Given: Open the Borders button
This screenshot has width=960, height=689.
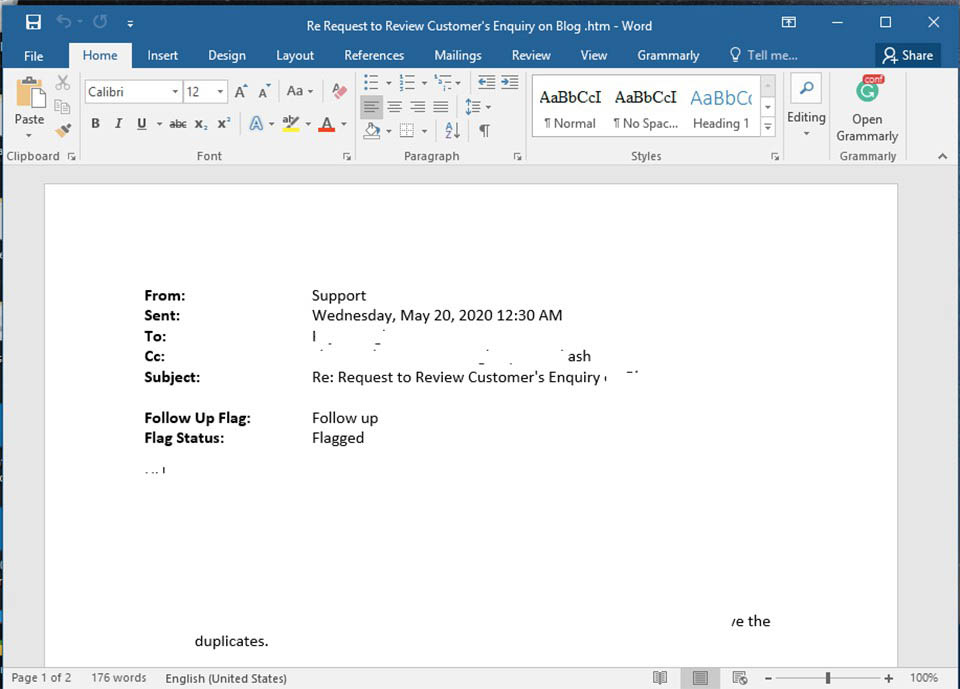Looking at the screenshot, I should coord(407,130).
